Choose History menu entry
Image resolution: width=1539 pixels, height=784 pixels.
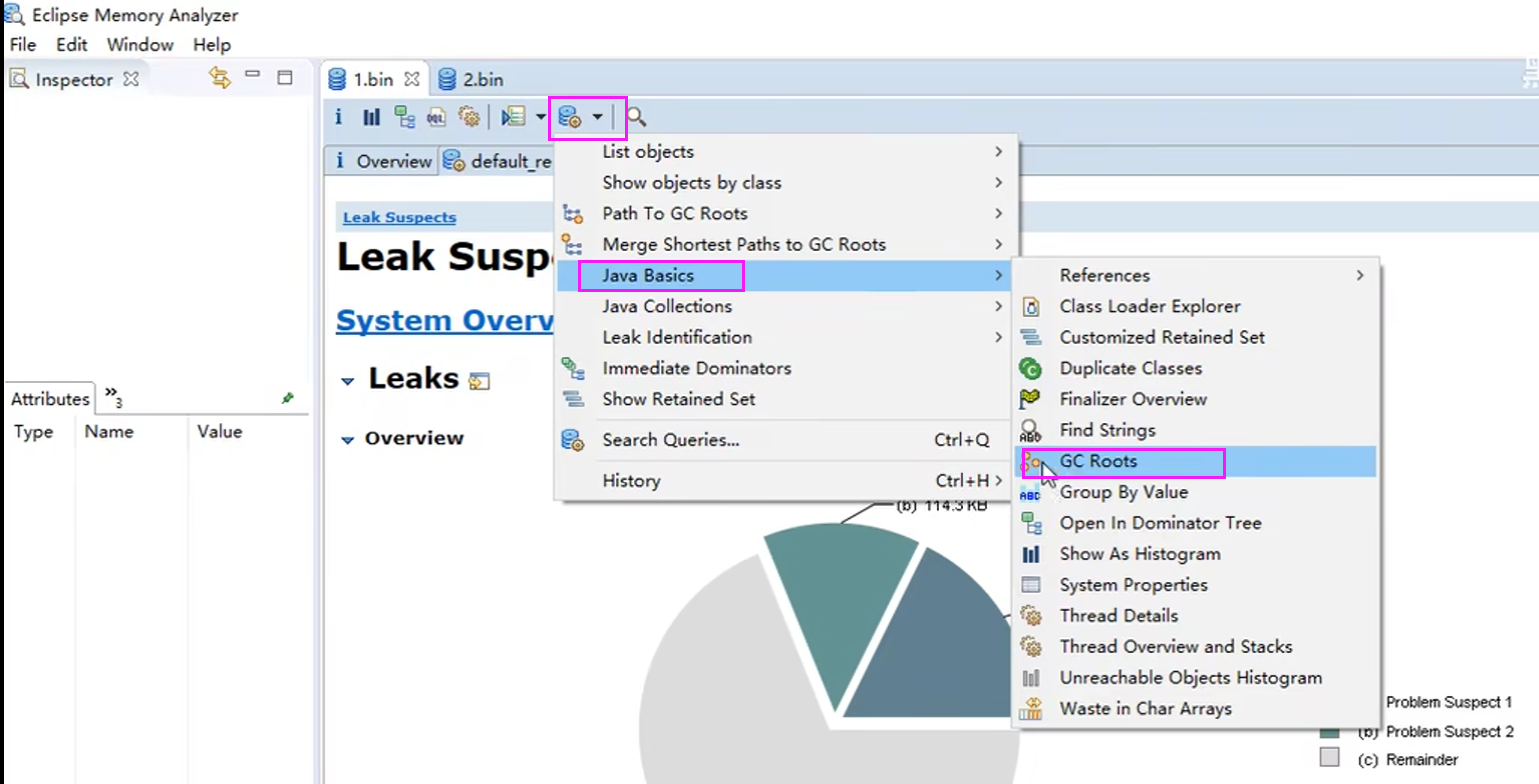point(782,481)
